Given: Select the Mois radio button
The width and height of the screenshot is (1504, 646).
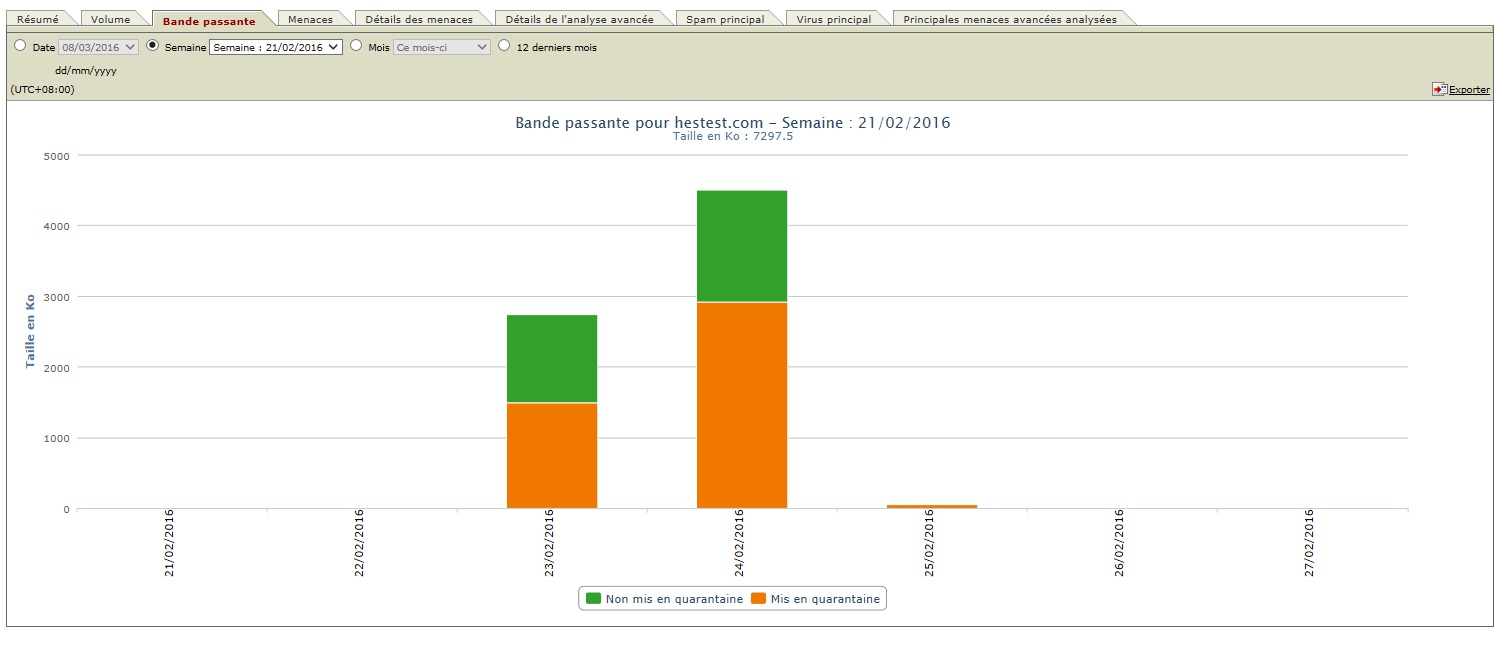Looking at the screenshot, I should tap(356, 46).
